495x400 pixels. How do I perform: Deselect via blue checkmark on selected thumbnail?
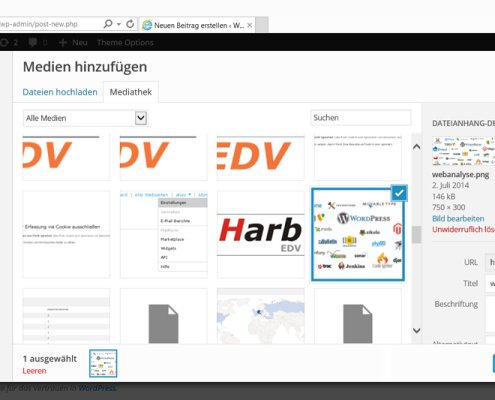click(x=399, y=193)
